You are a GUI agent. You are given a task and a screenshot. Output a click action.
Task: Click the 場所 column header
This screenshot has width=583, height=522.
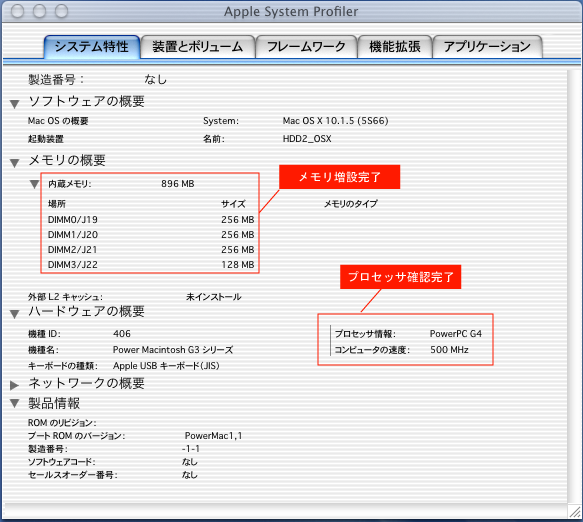57,204
